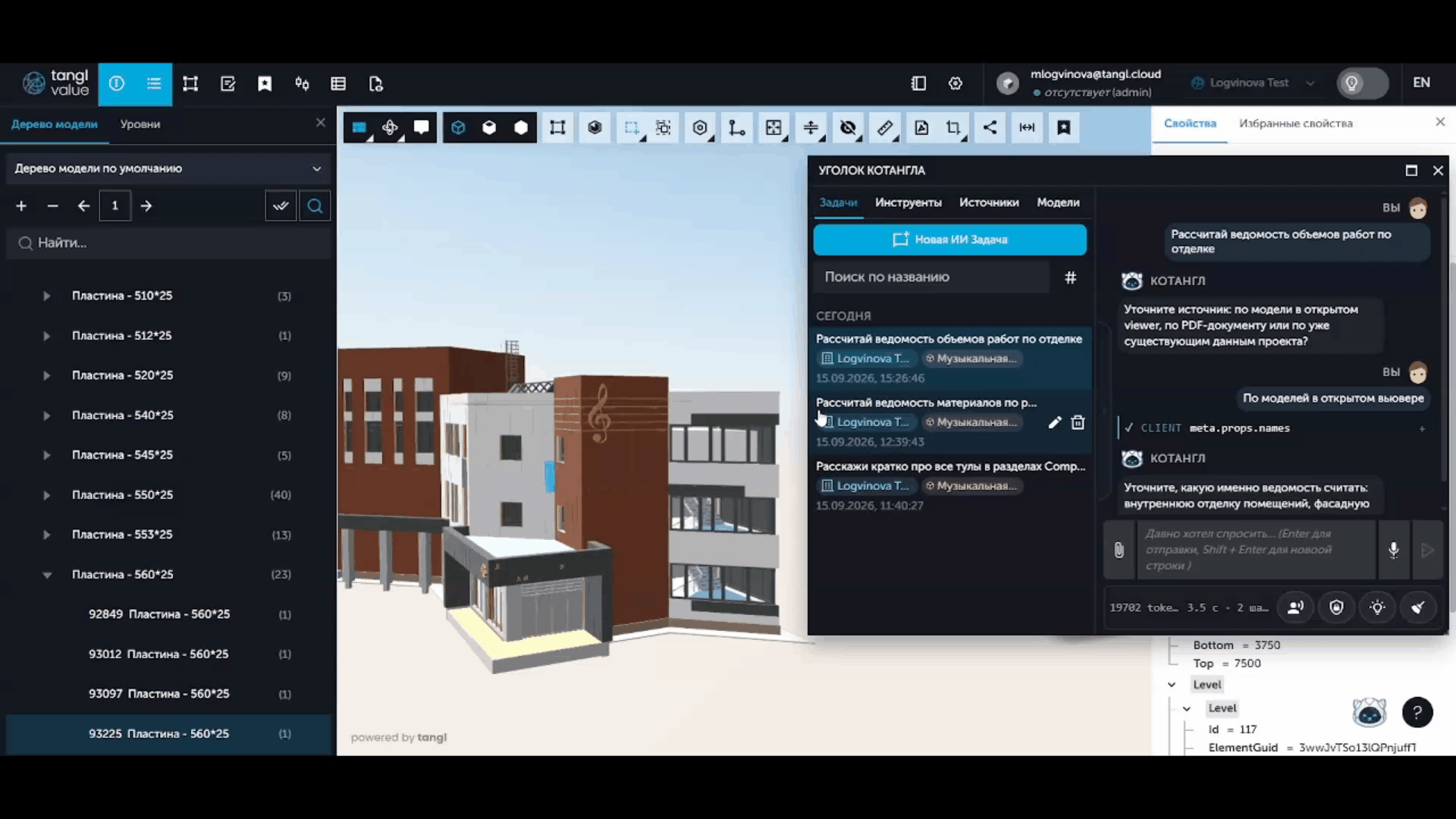Switch language with the EN button

1422,83
